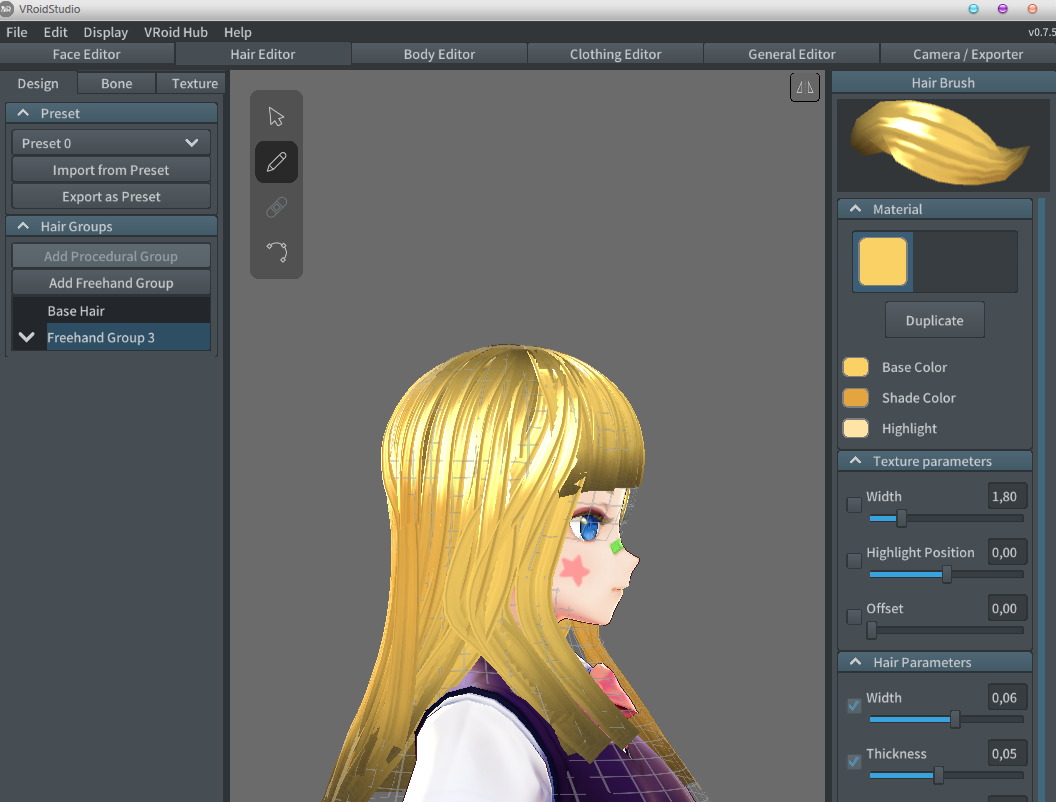
Task: Click the VRoidStudio app icon in title bar
Action: [7, 9]
